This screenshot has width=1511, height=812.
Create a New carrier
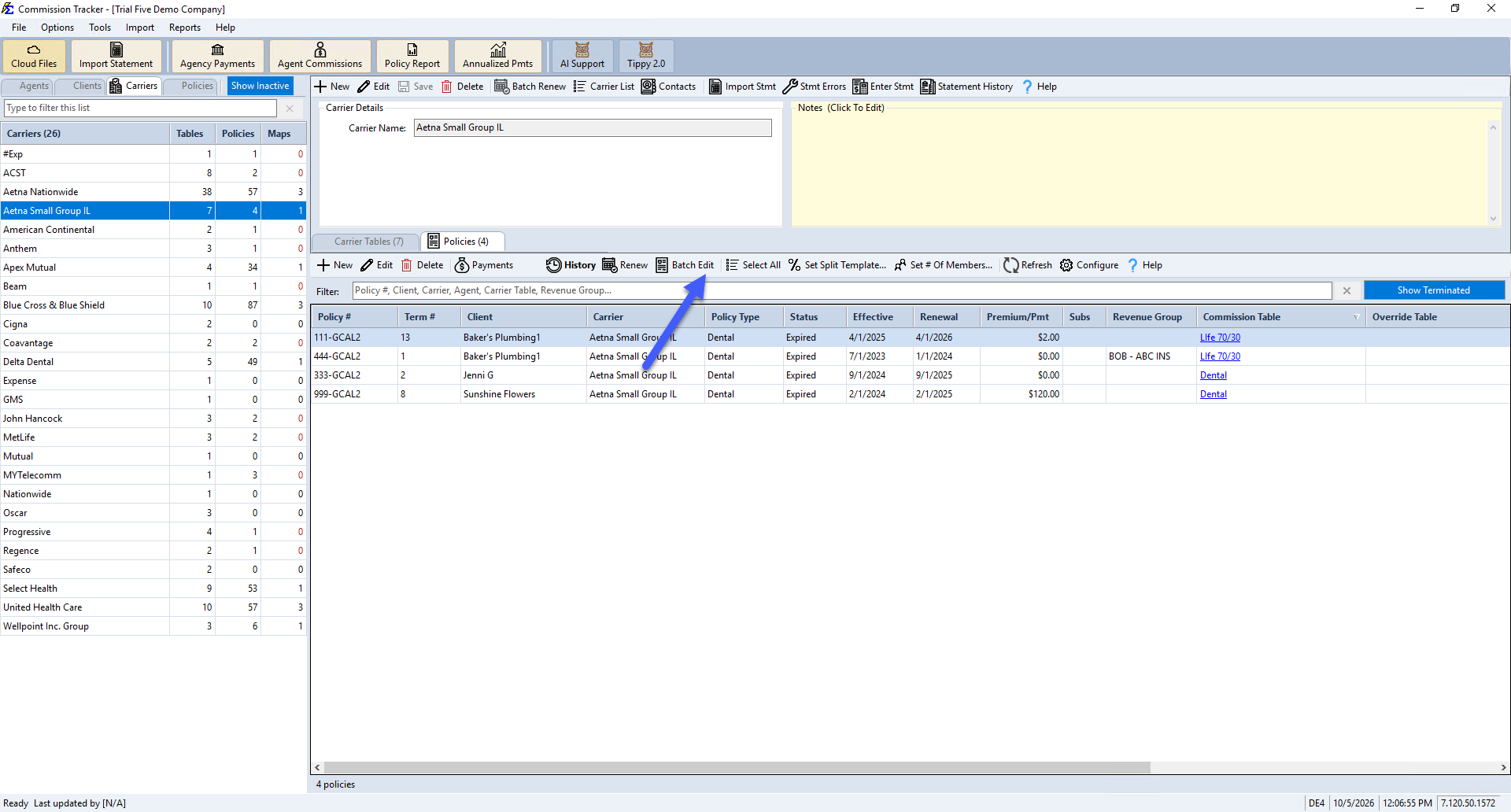tap(332, 87)
